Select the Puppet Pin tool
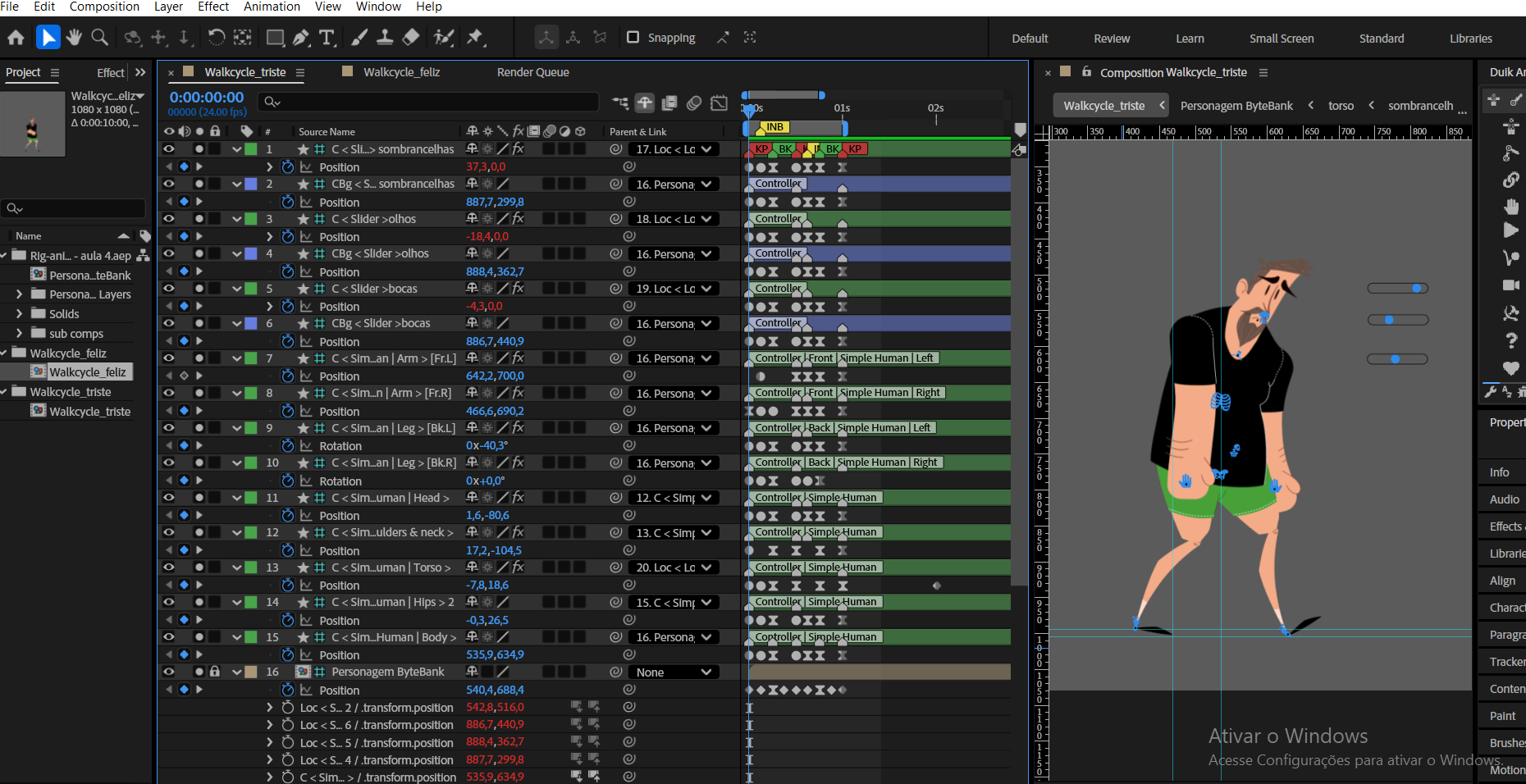The height and width of the screenshot is (784, 1526). pos(475,38)
